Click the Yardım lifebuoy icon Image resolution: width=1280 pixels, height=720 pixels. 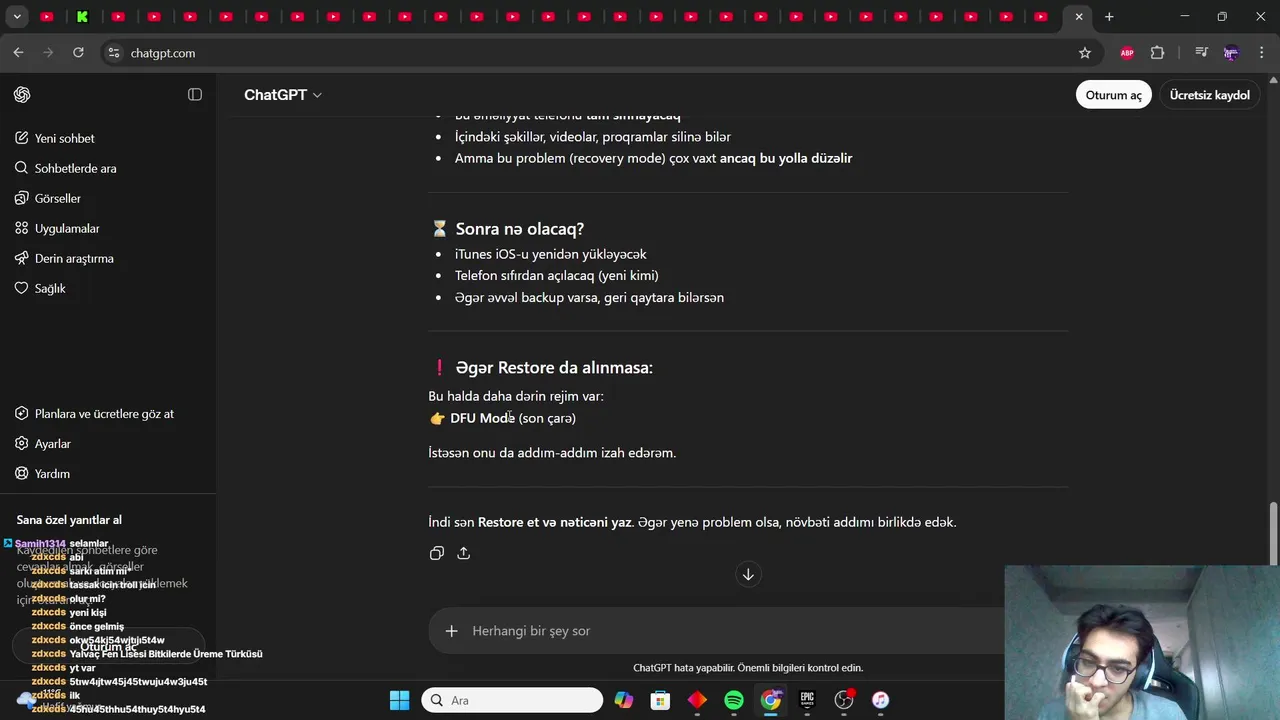point(22,473)
